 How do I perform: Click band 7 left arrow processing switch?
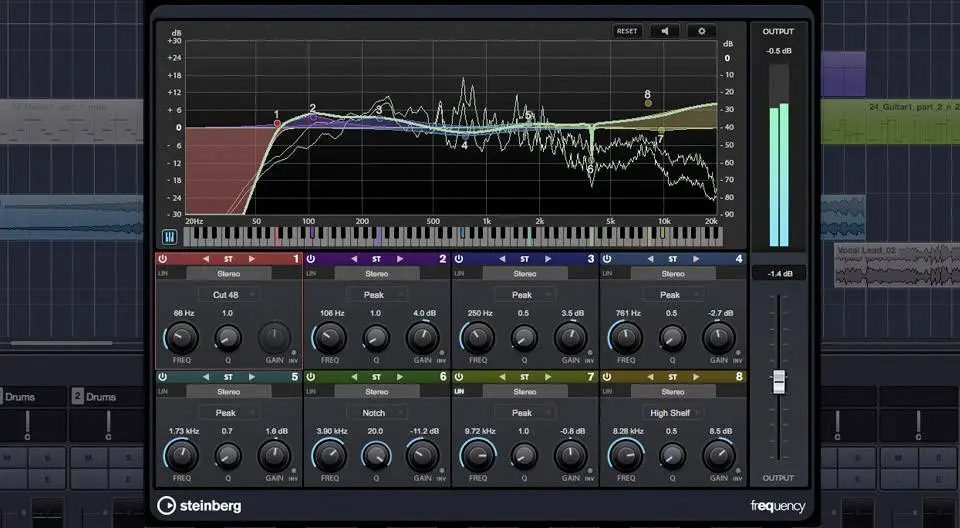[x=502, y=377]
